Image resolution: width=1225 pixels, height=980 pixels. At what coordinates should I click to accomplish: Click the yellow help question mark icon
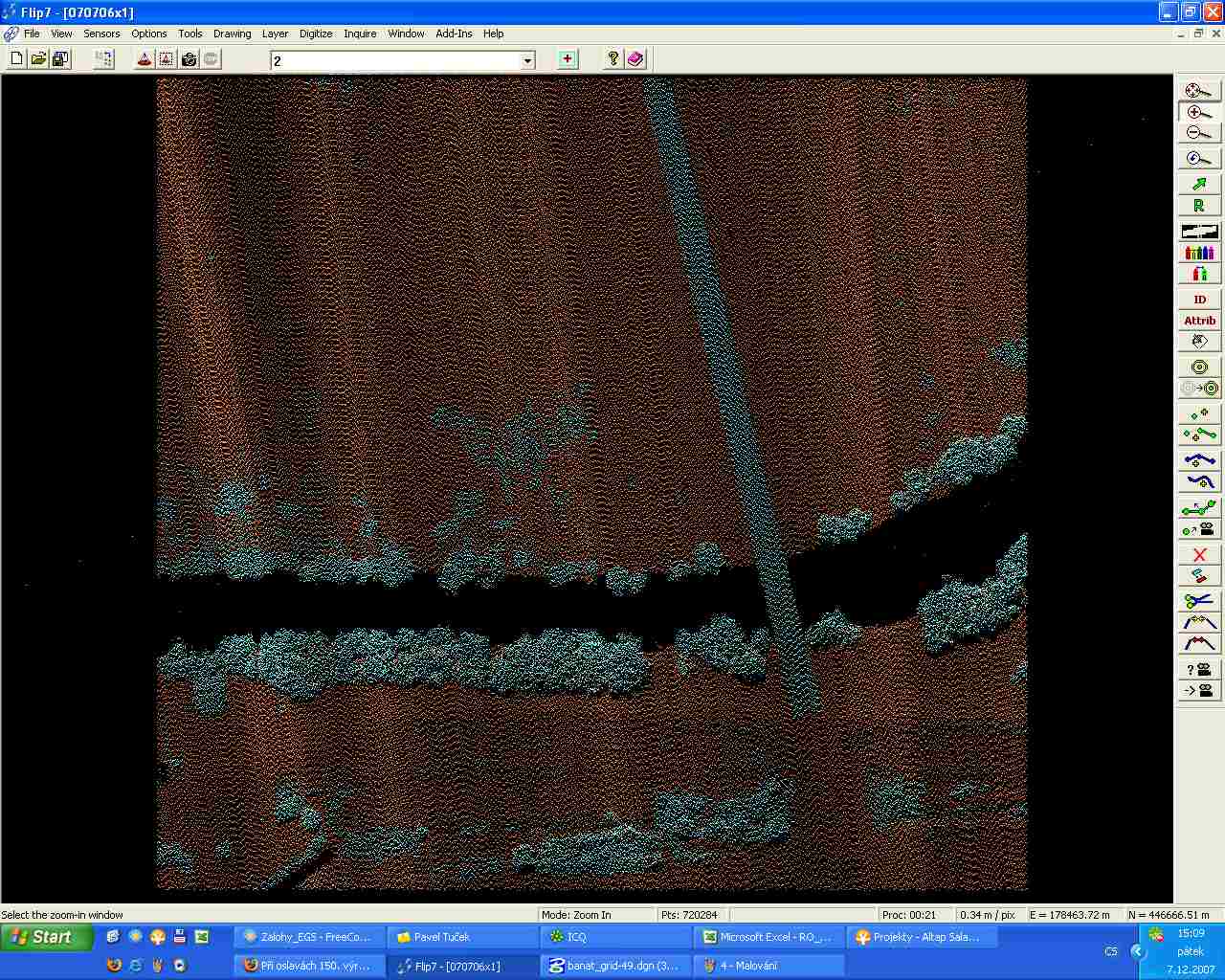[613, 59]
